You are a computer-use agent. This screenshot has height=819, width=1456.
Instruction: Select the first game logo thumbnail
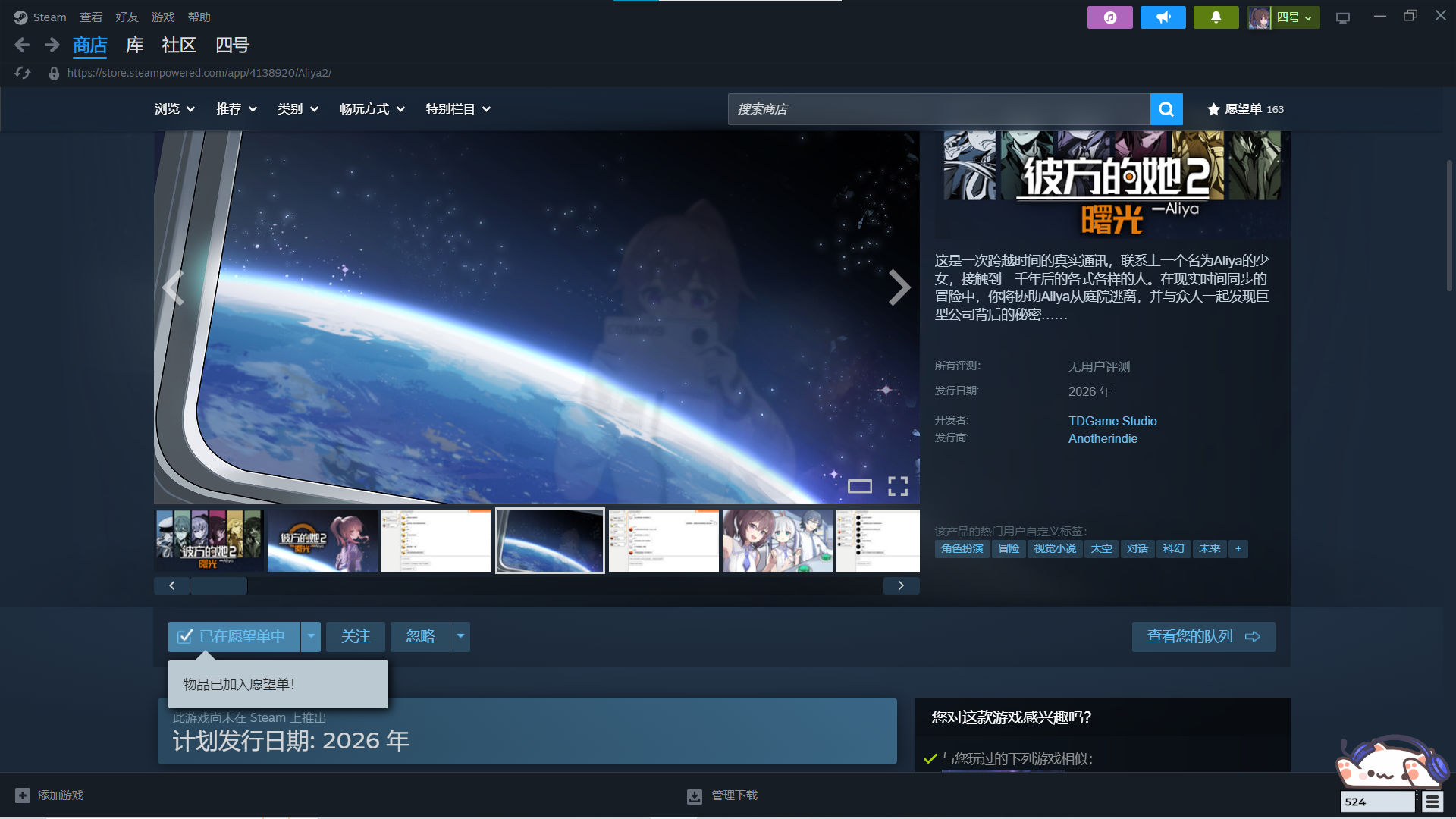pos(209,541)
